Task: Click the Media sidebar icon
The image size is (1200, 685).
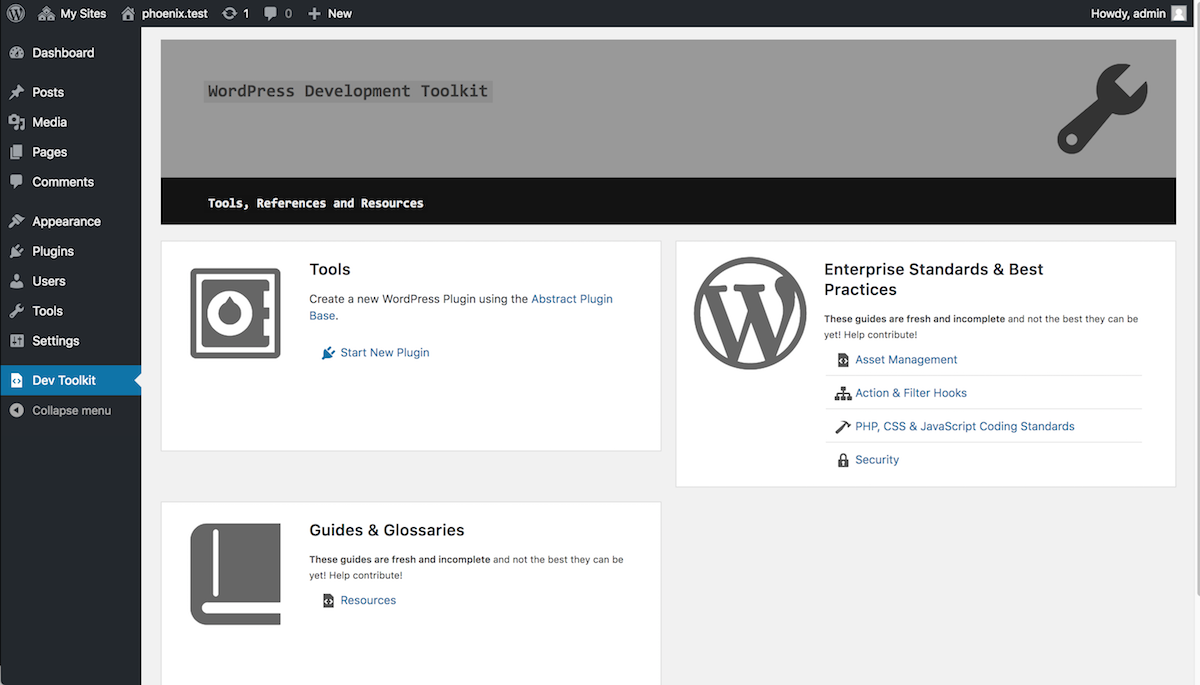Action: [16, 122]
